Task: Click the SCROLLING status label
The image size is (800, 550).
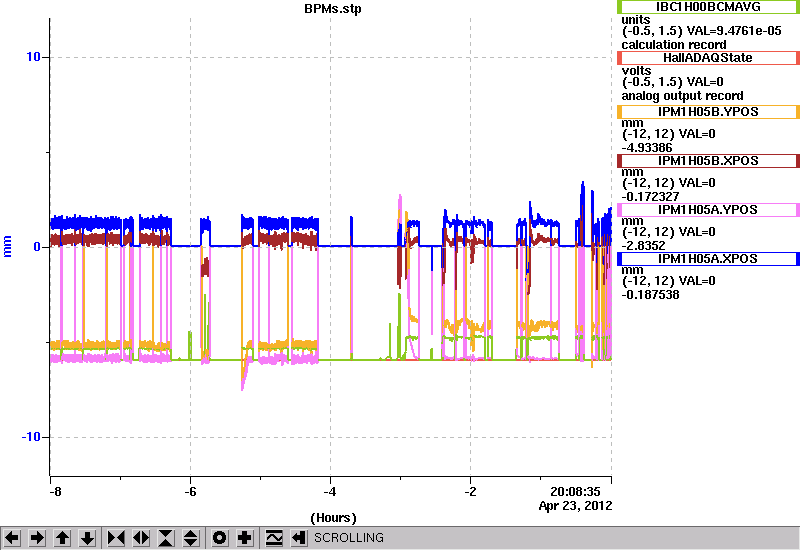Action: coord(349,538)
